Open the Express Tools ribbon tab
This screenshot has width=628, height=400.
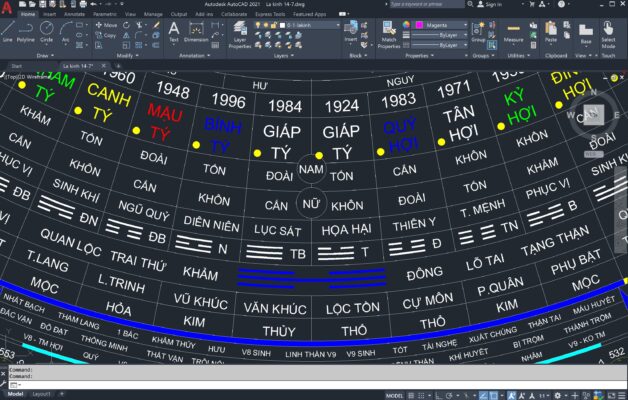[x=268, y=15]
